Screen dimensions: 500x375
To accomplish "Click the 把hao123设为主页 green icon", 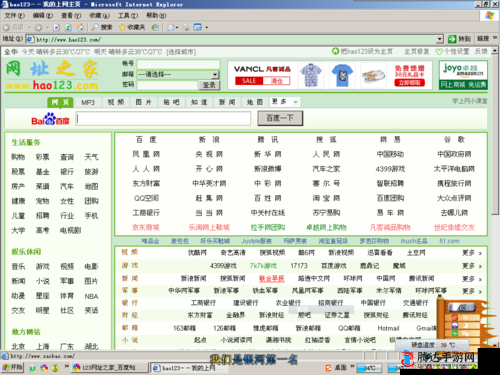I will click(335, 51).
